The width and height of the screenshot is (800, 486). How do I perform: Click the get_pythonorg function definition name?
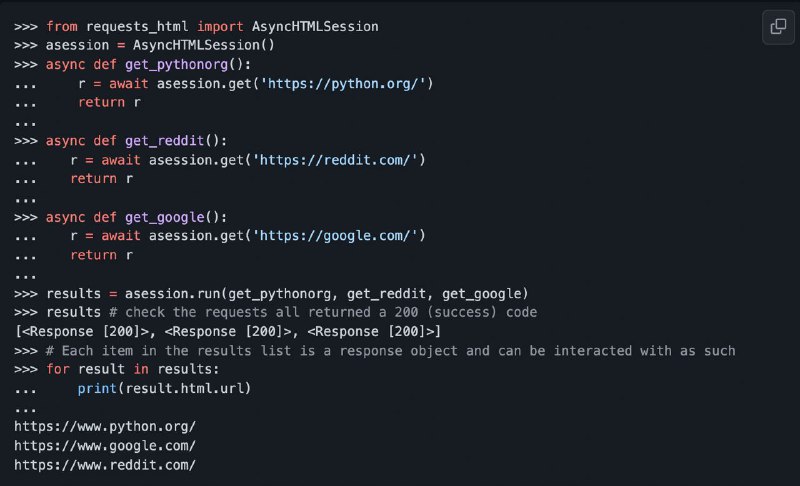[x=176, y=65]
